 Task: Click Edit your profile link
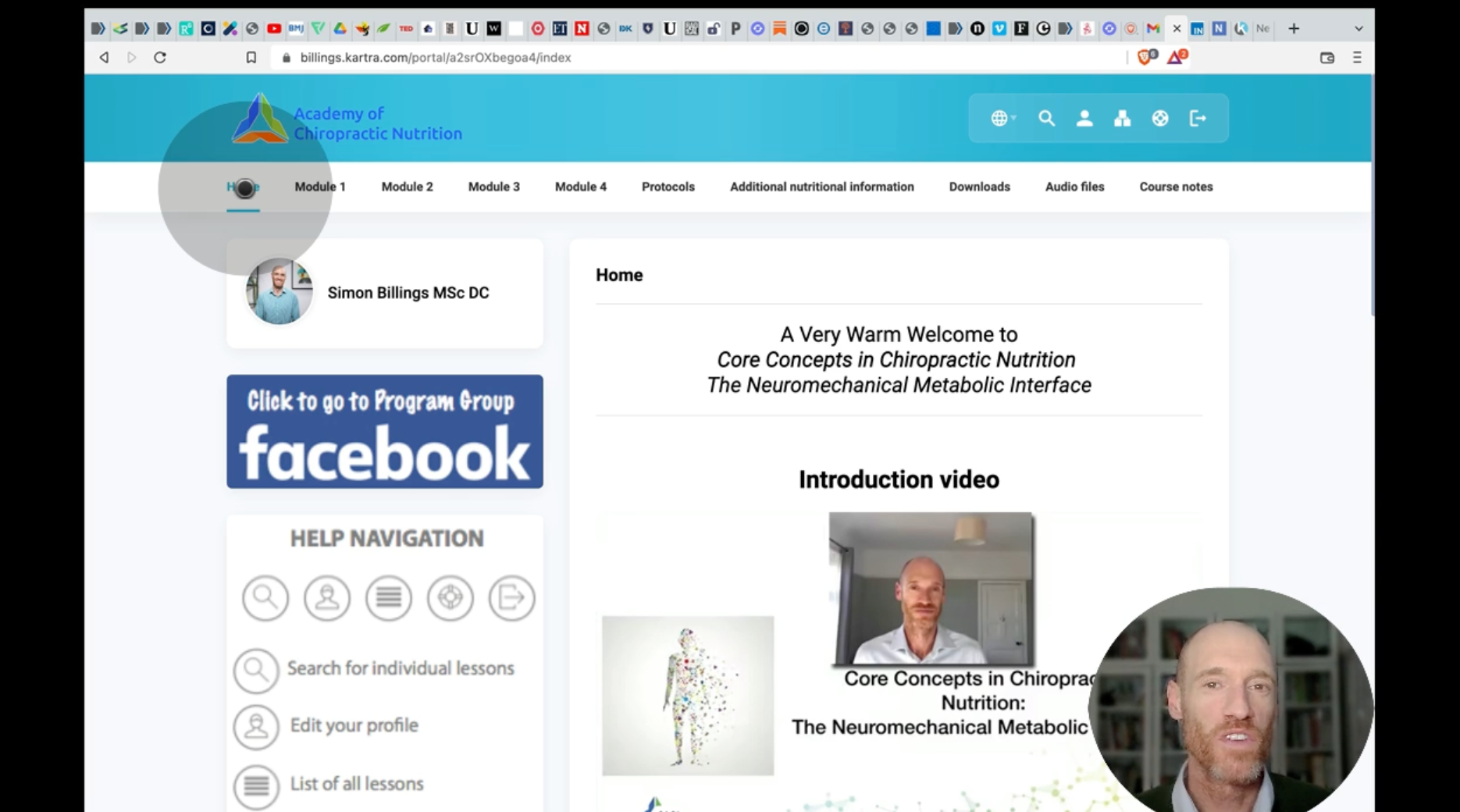354,725
